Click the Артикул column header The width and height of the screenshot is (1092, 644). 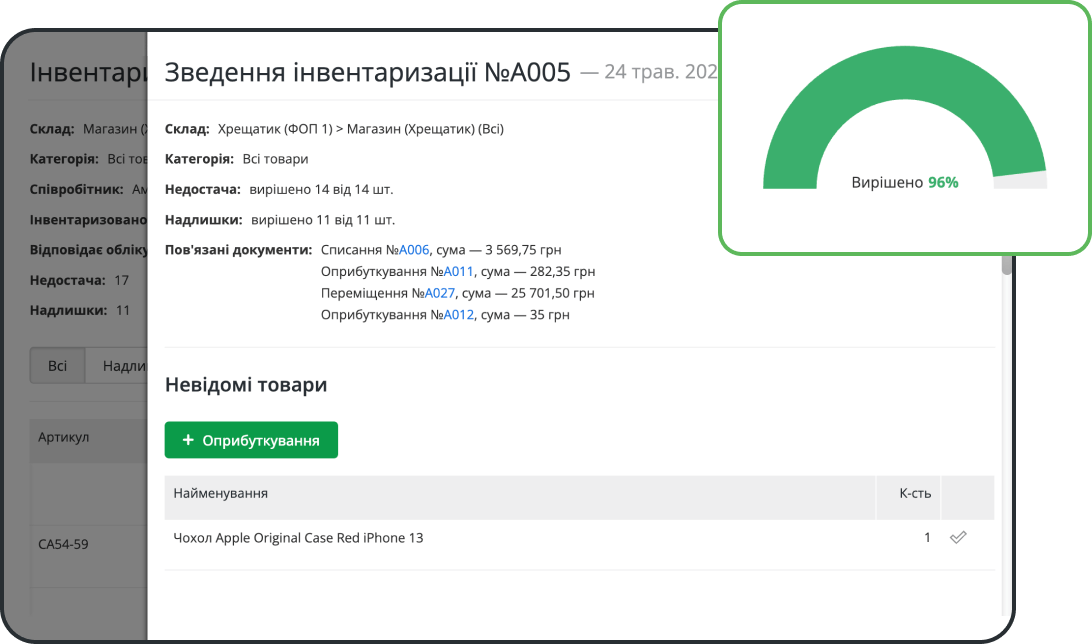(x=64, y=438)
